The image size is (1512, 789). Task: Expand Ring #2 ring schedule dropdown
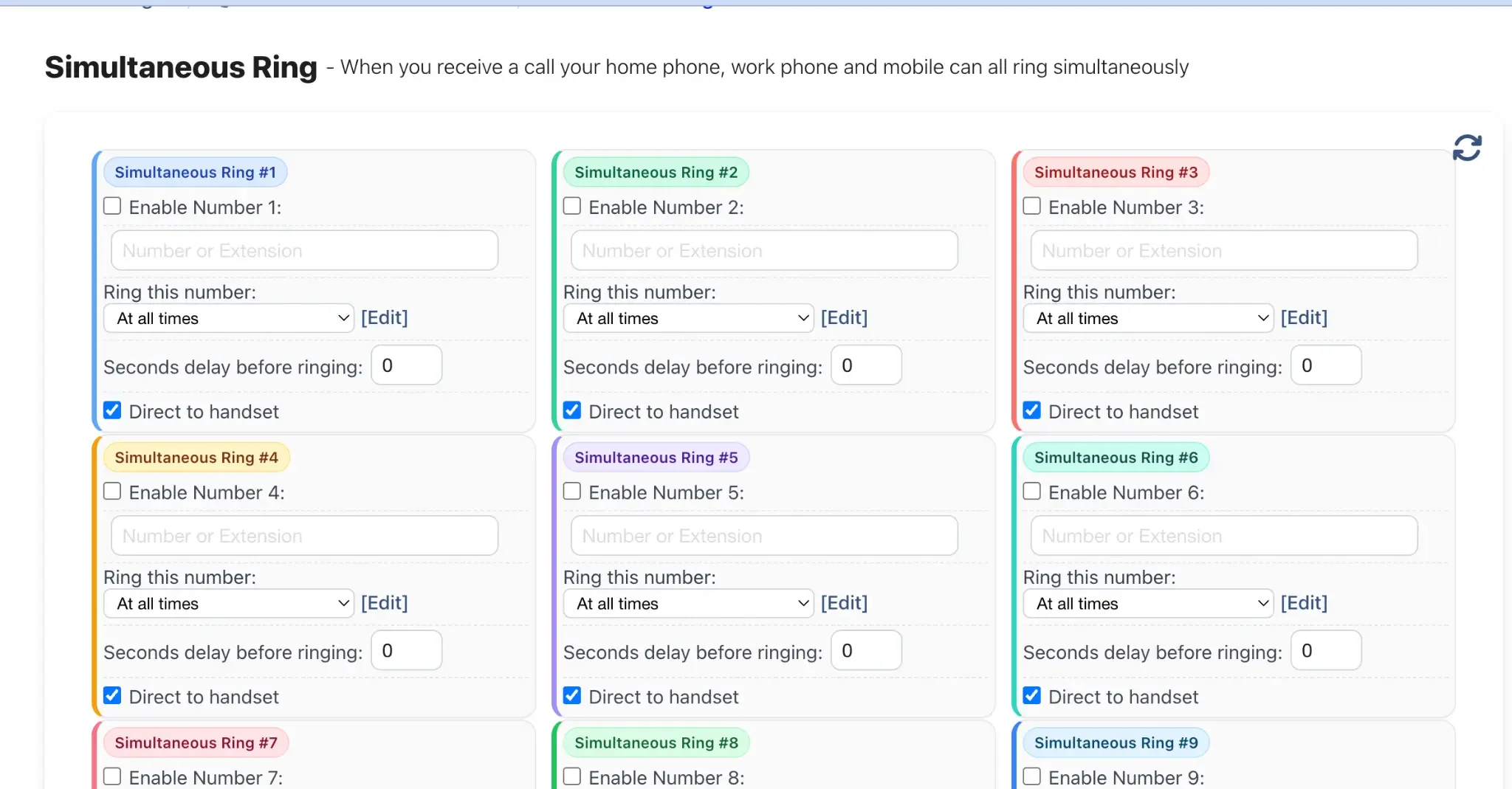pyautogui.click(x=688, y=318)
